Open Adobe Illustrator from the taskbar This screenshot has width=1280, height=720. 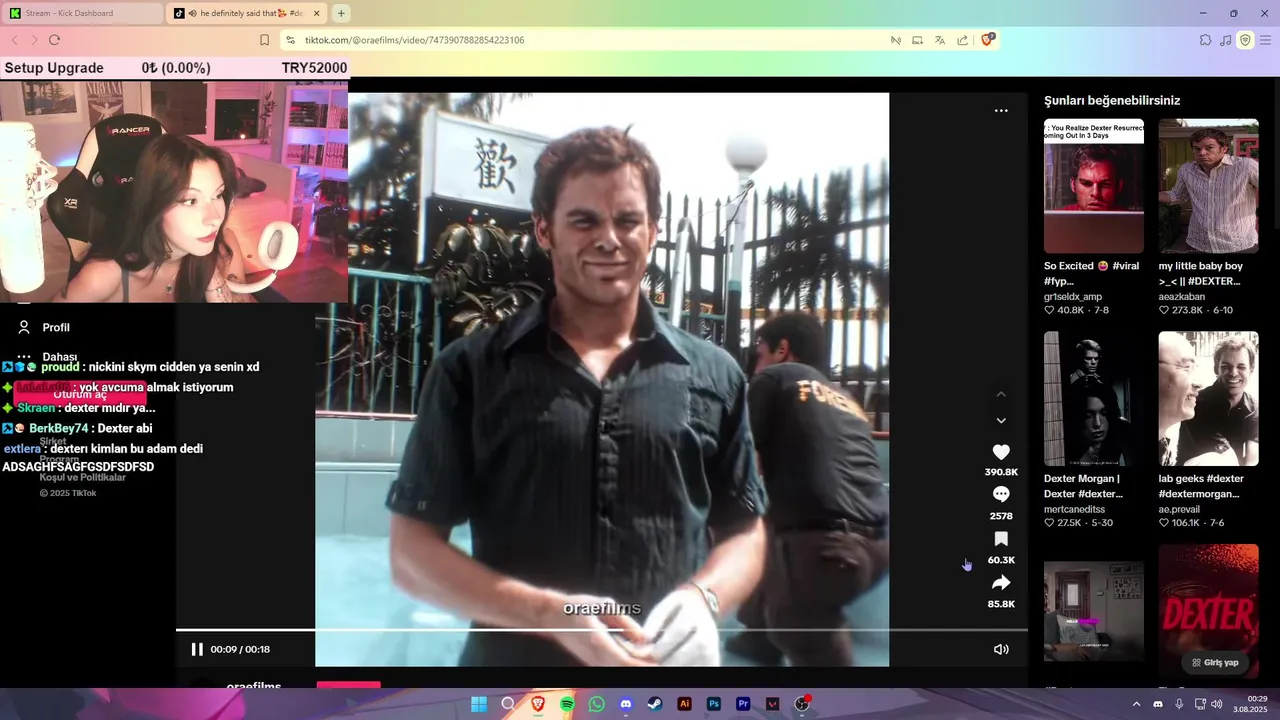click(685, 704)
